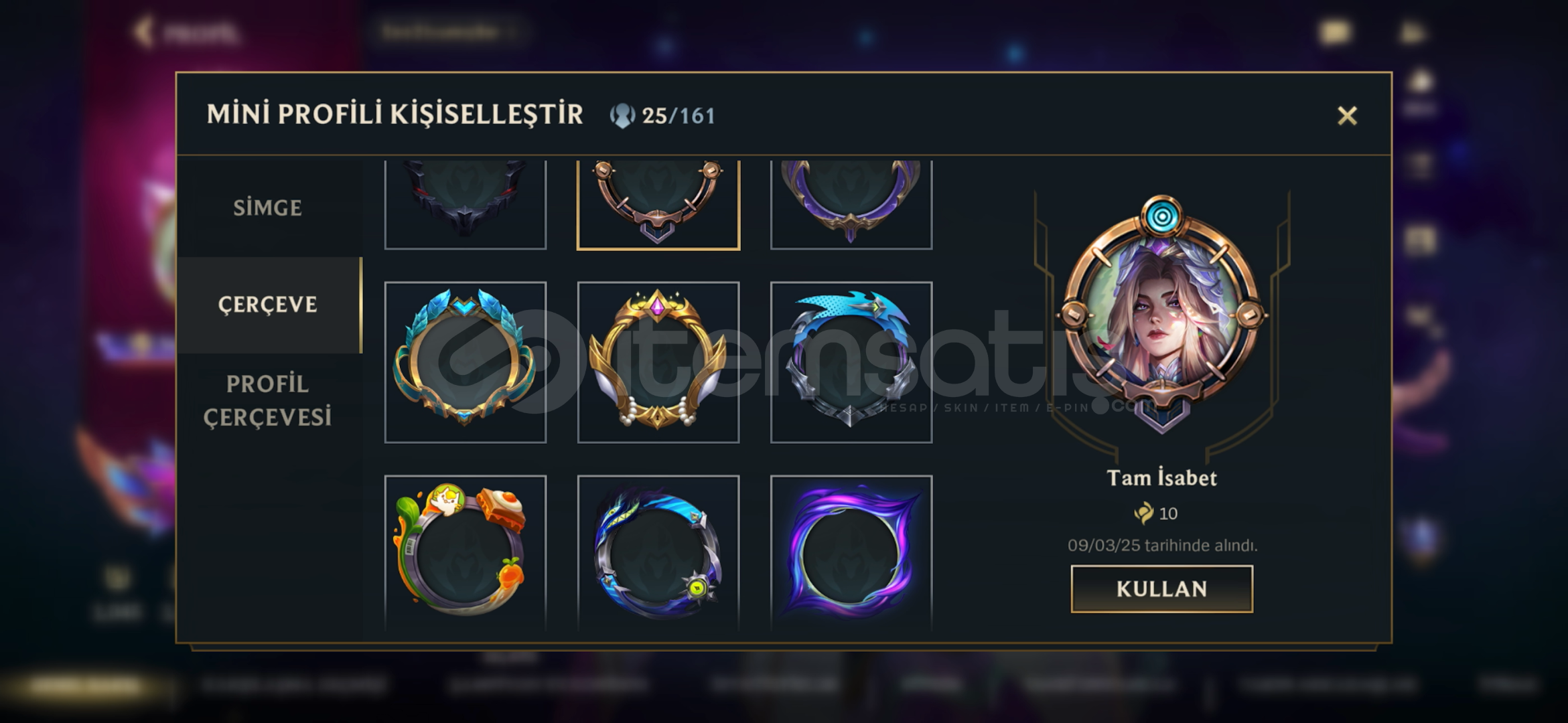Select the food-themed frame with cat

(x=466, y=552)
